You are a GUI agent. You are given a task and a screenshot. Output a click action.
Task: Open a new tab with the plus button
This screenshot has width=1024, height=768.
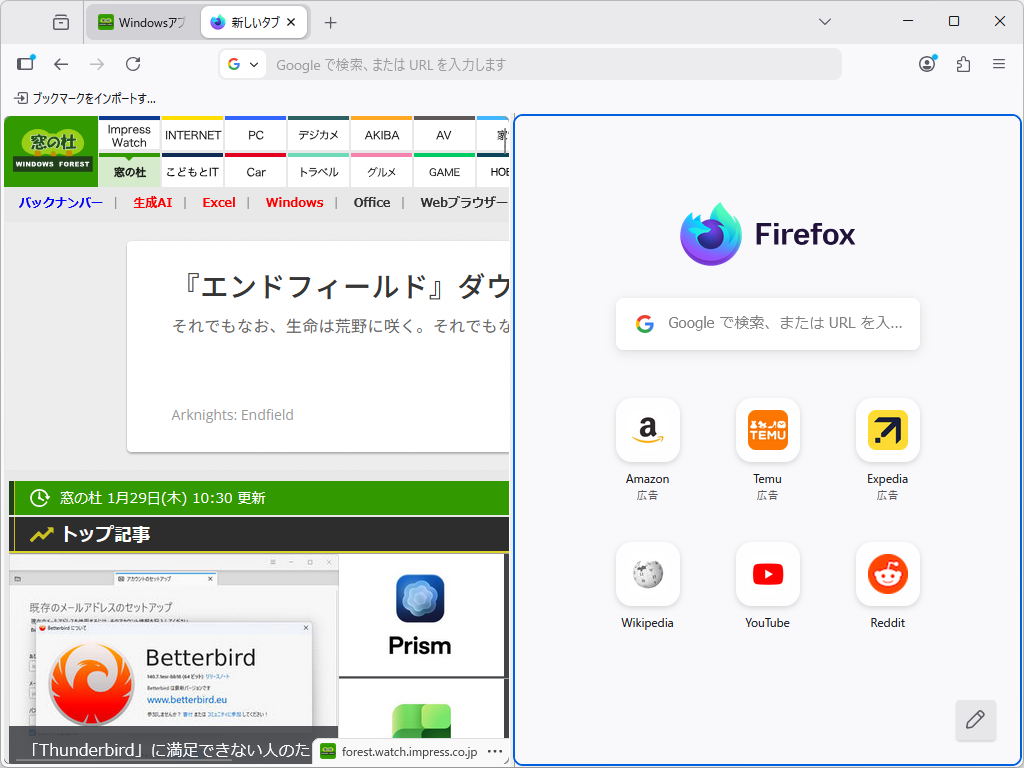331,21
